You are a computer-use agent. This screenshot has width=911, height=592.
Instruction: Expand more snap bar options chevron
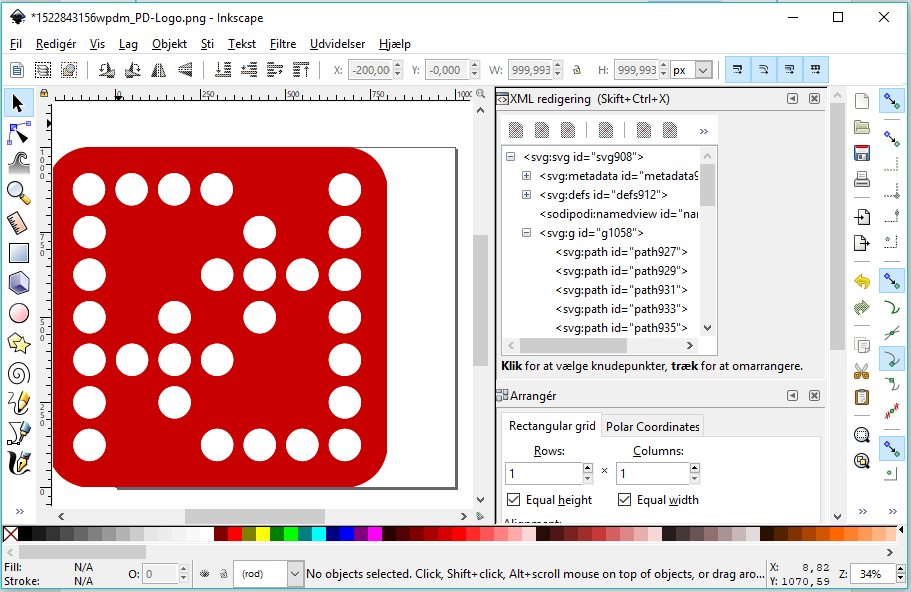coord(893,511)
